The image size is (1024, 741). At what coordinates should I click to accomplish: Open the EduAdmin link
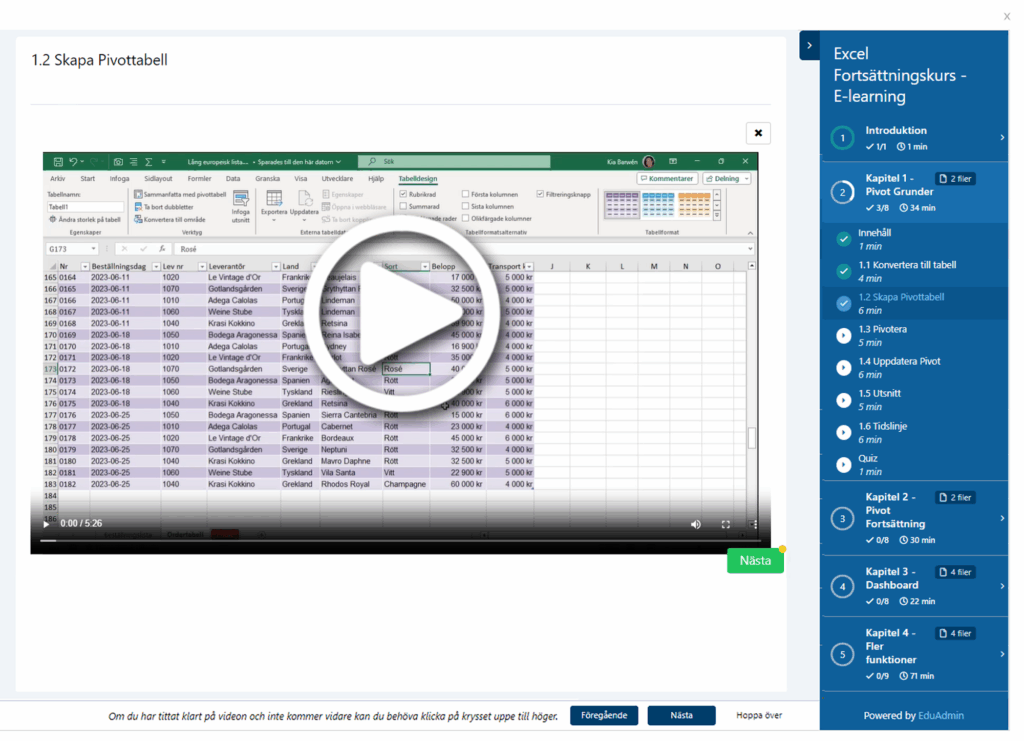pyautogui.click(x=940, y=716)
